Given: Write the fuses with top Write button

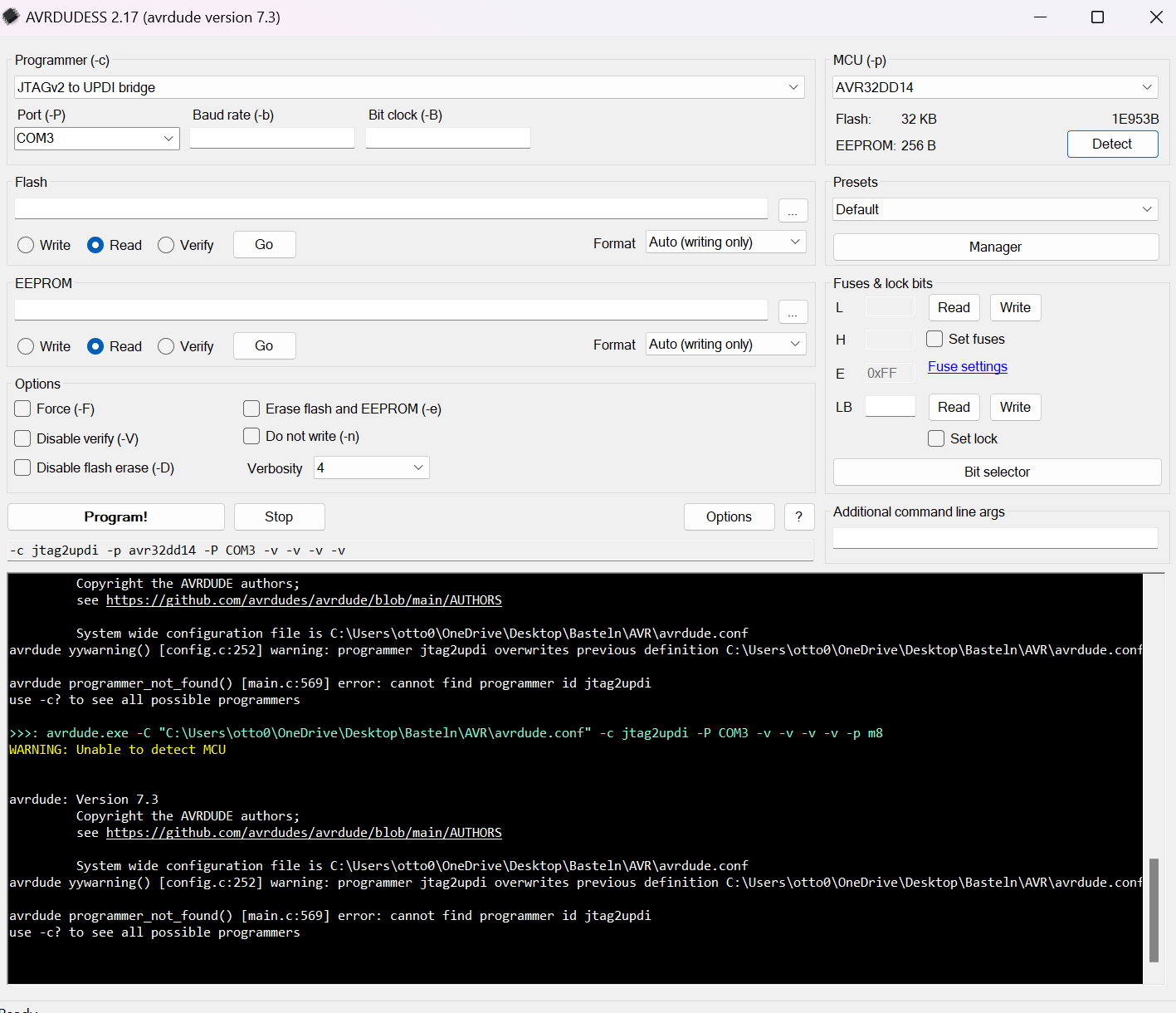Looking at the screenshot, I should 1015,307.
